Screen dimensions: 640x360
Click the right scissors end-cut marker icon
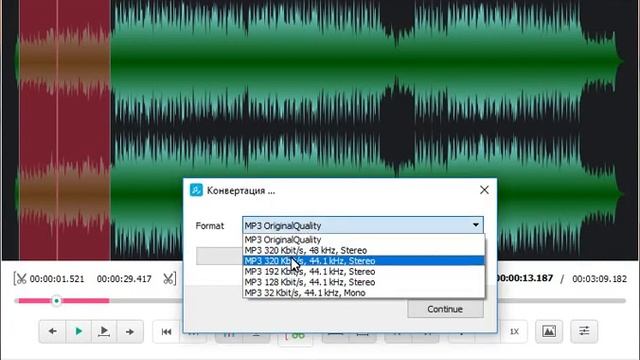[x=169, y=279]
